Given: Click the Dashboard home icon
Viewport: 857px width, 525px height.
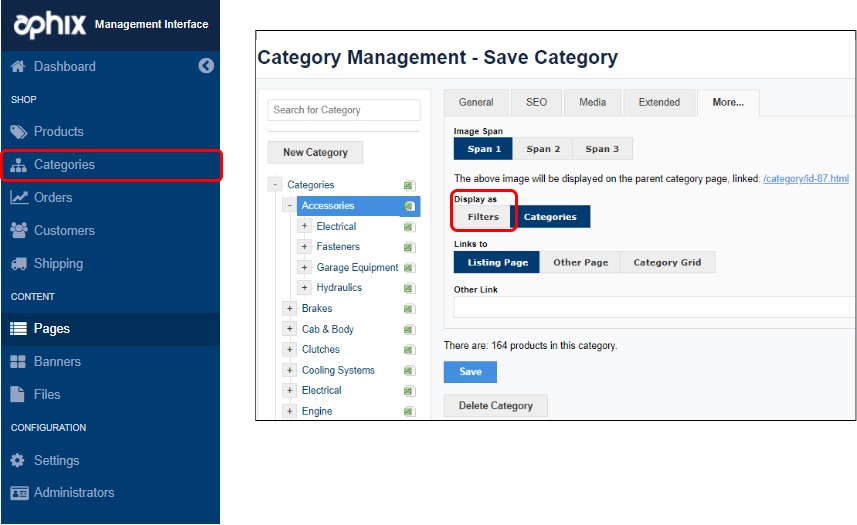Looking at the screenshot, I should click(18, 67).
